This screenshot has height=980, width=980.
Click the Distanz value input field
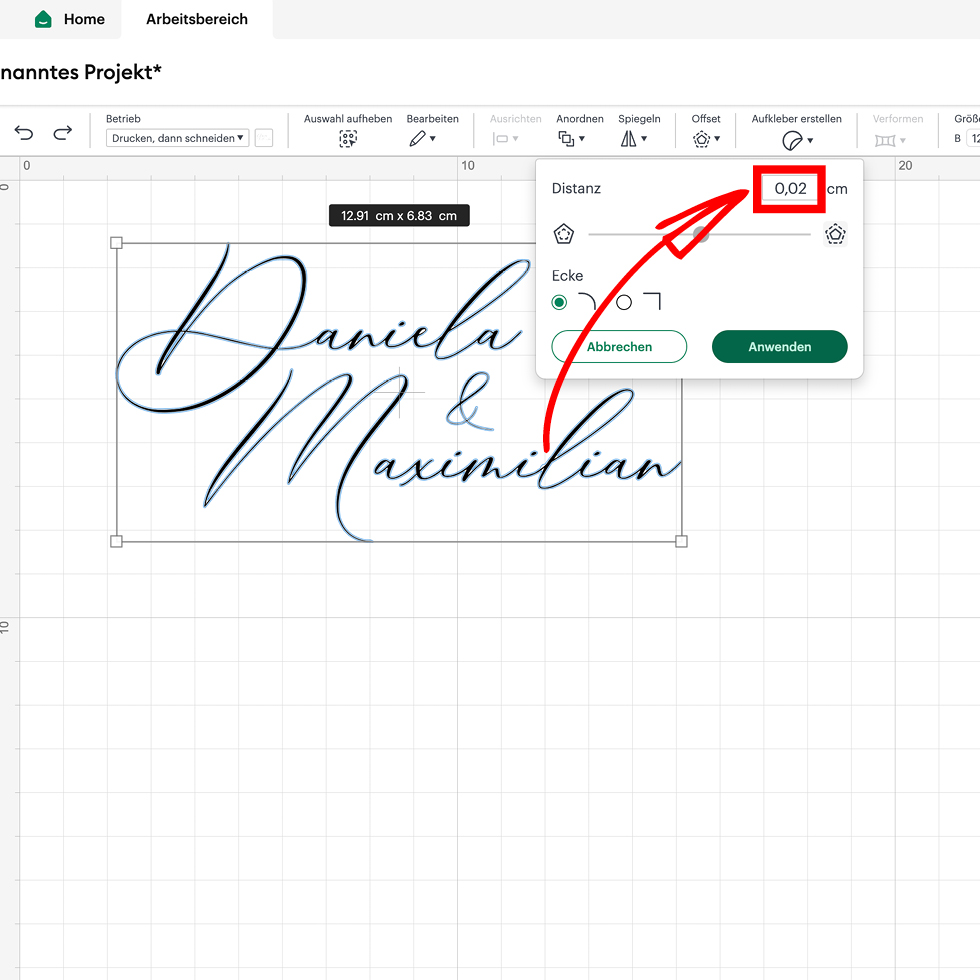click(790, 189)
